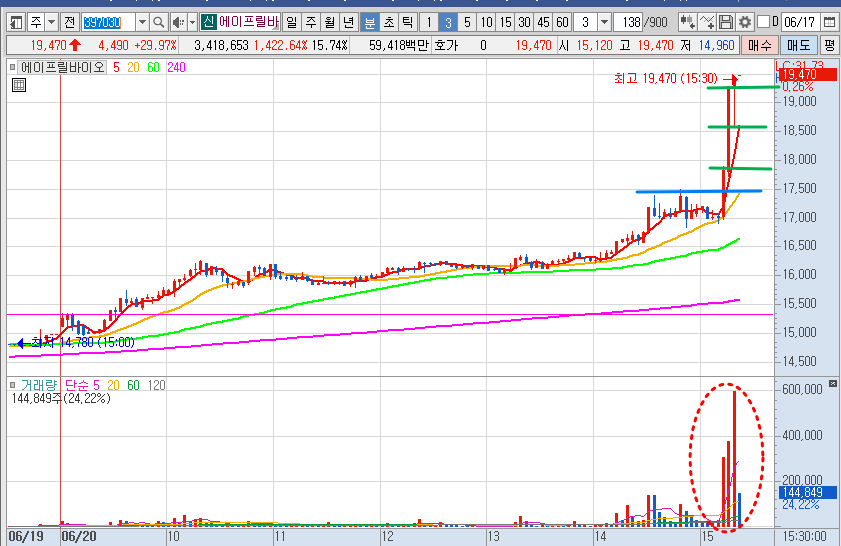
Task: Click the add line indicator icon
Action: pyautogui.click(x=707, y=23)
